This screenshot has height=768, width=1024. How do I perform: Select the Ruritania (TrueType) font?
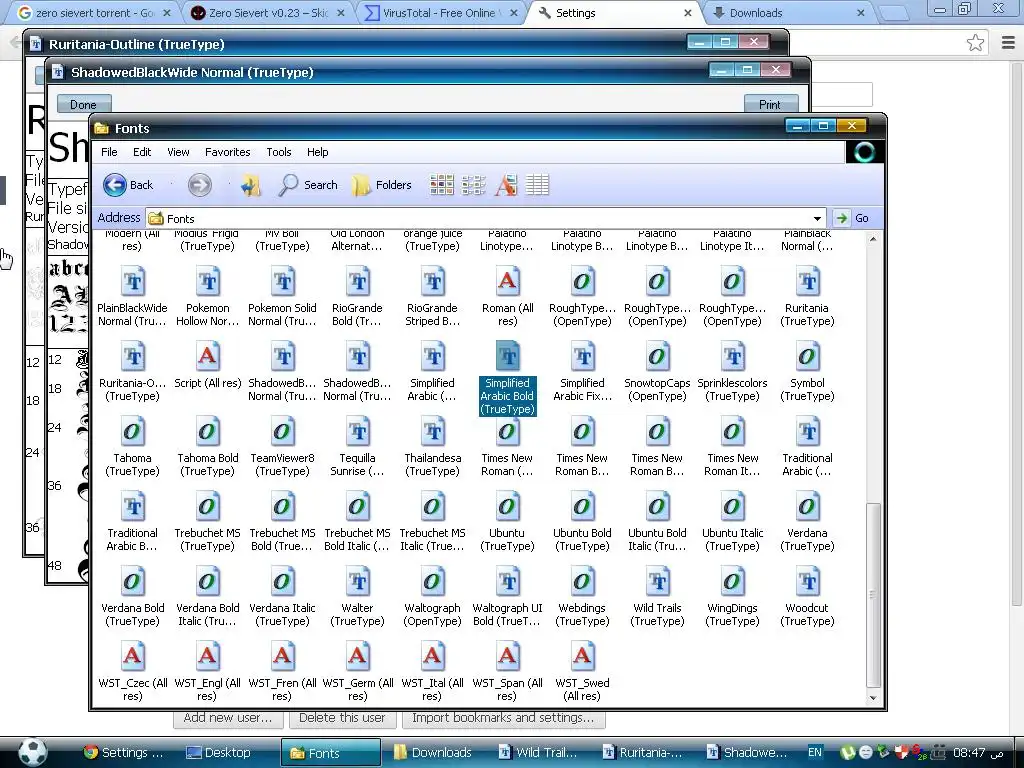pos(807,297)
